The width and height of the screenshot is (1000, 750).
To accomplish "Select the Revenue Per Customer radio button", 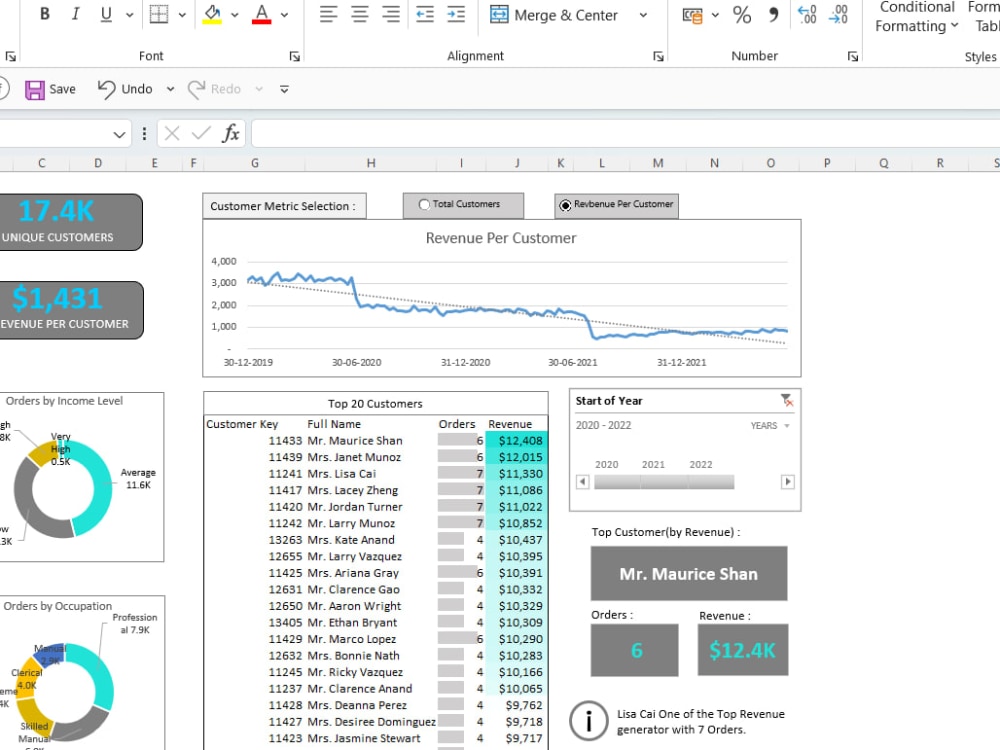I will (x=565, y=205).
